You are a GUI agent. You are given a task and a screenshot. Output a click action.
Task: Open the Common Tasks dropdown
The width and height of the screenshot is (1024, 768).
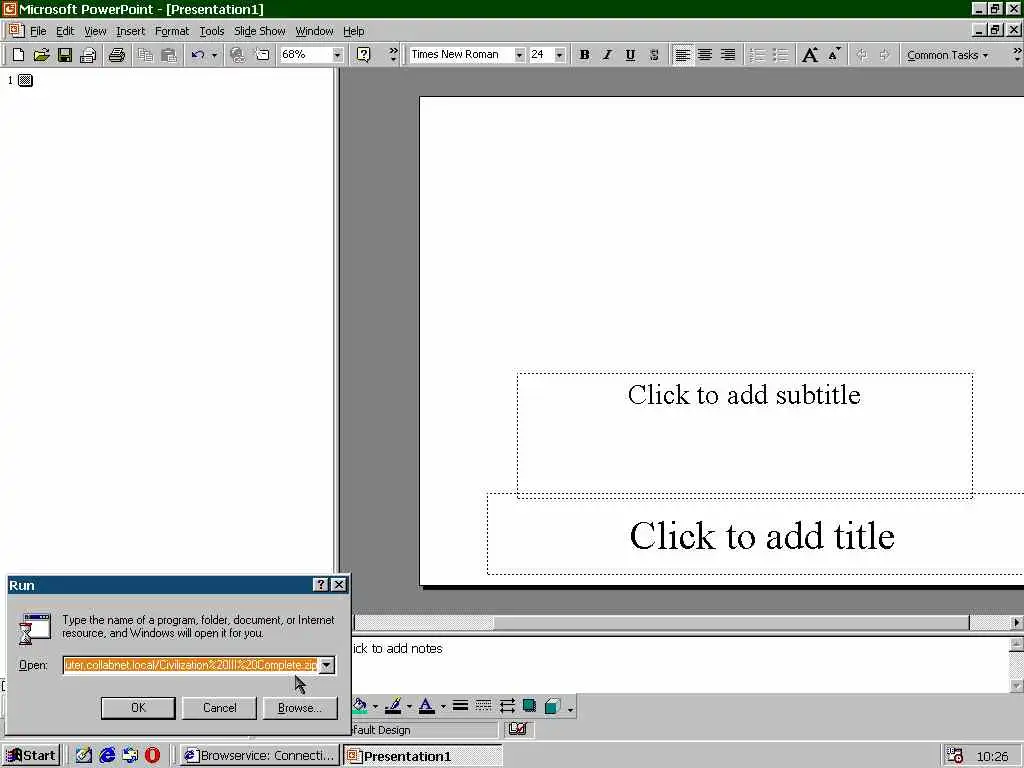(947, 56)
